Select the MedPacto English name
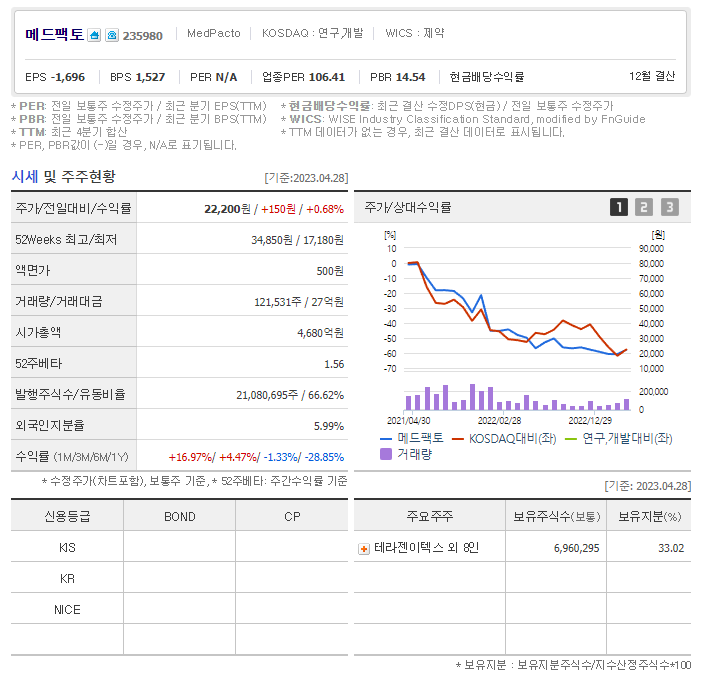Image resolution: width=705 pixels, height=686 pixels. 214,33
